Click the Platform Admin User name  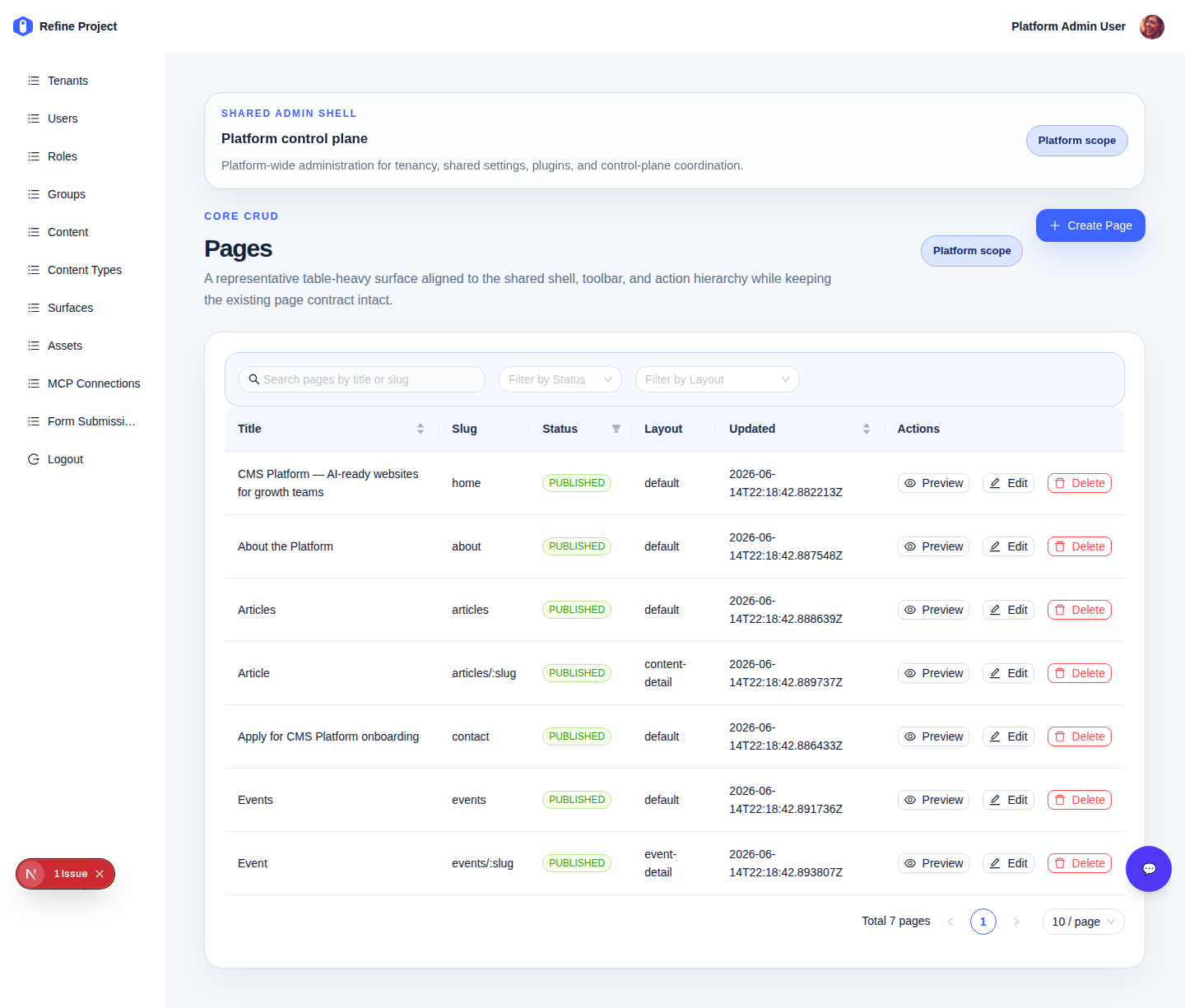coord(1068,26)
